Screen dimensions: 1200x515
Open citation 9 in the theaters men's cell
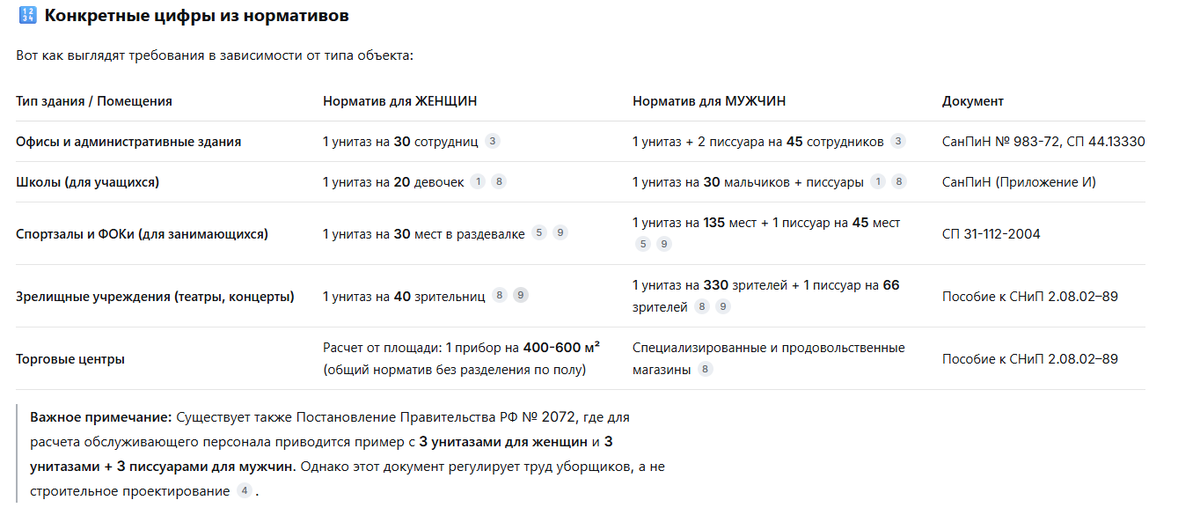coord(723,307)
